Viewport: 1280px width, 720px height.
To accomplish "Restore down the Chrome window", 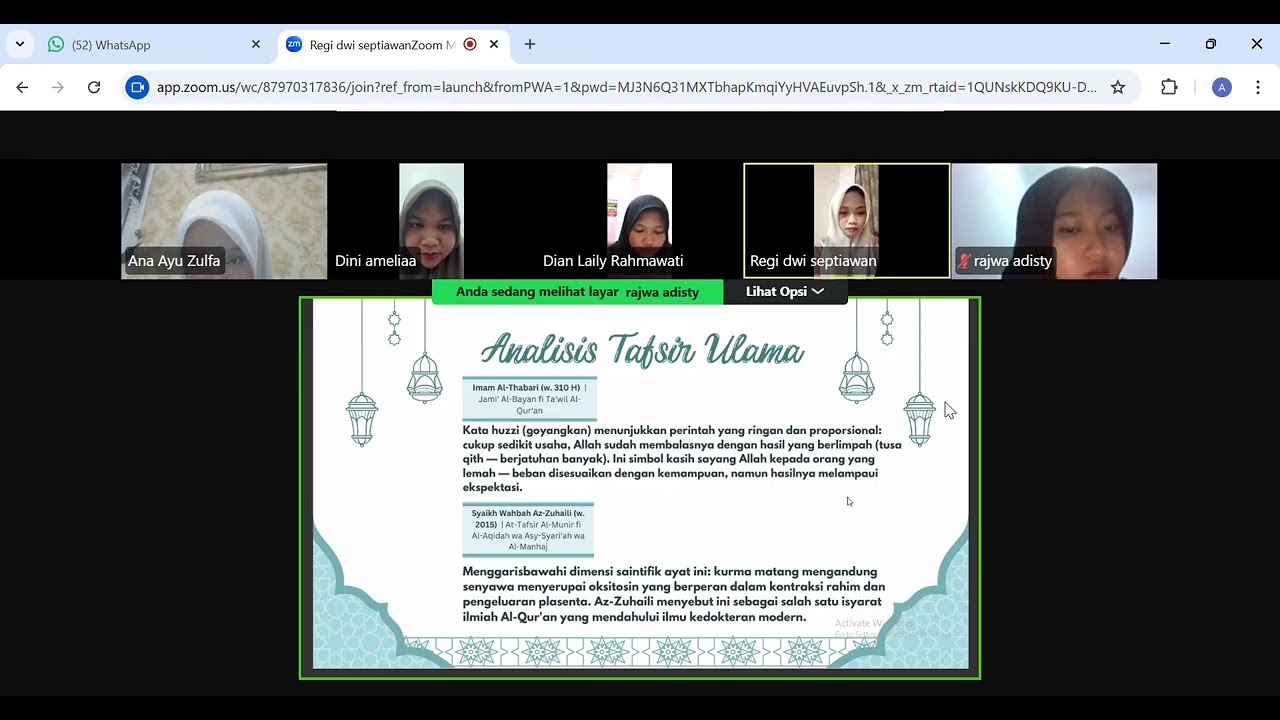I will 1211,44.
